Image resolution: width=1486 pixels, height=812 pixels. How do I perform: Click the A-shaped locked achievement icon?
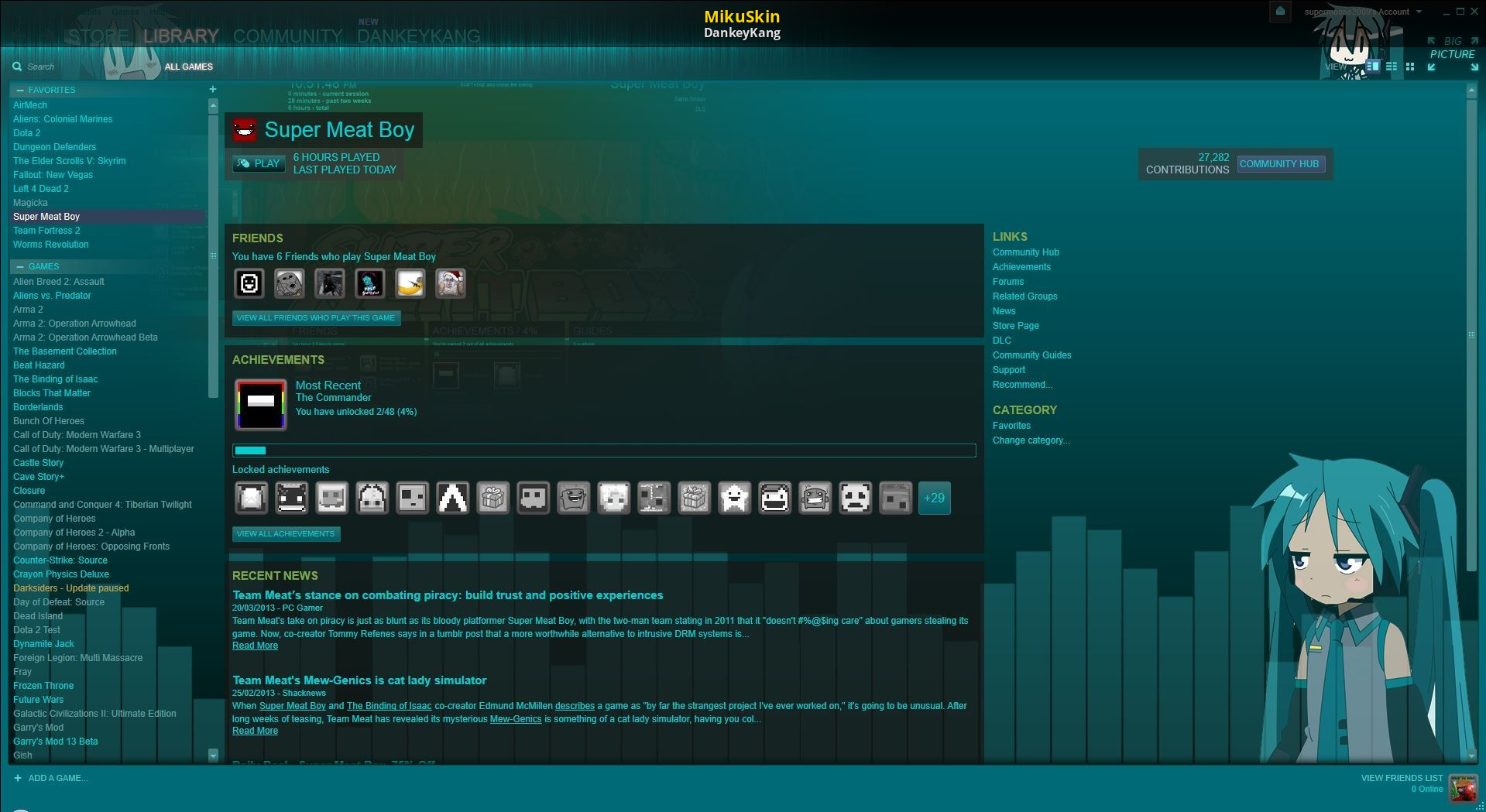pos(452,498)
